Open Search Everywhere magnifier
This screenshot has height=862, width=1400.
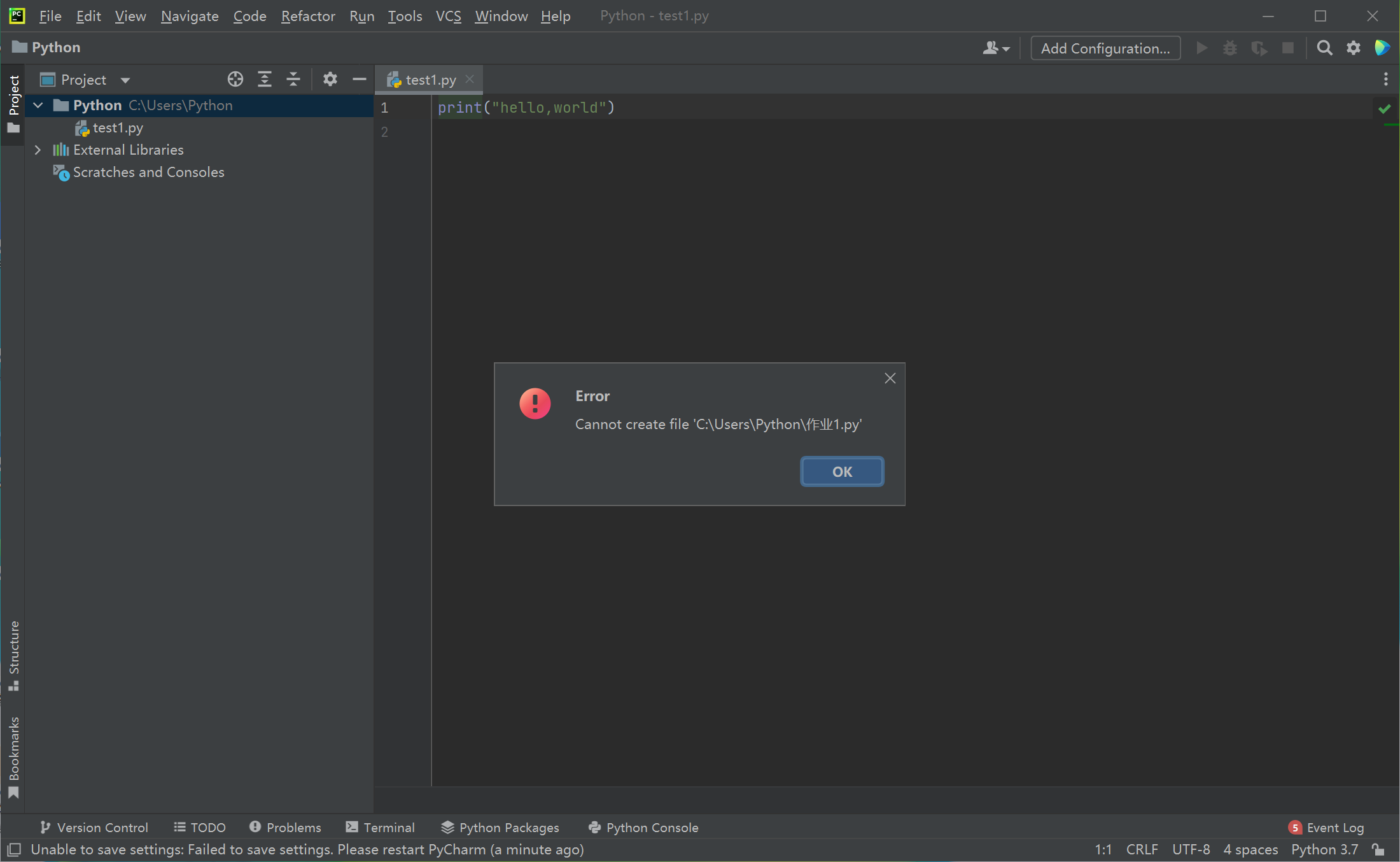(1324, 48)
